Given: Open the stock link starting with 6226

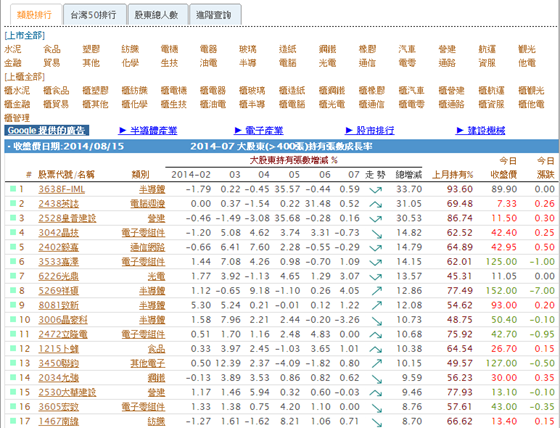Looking at the screenshot, I should click(x=59, y=276).
